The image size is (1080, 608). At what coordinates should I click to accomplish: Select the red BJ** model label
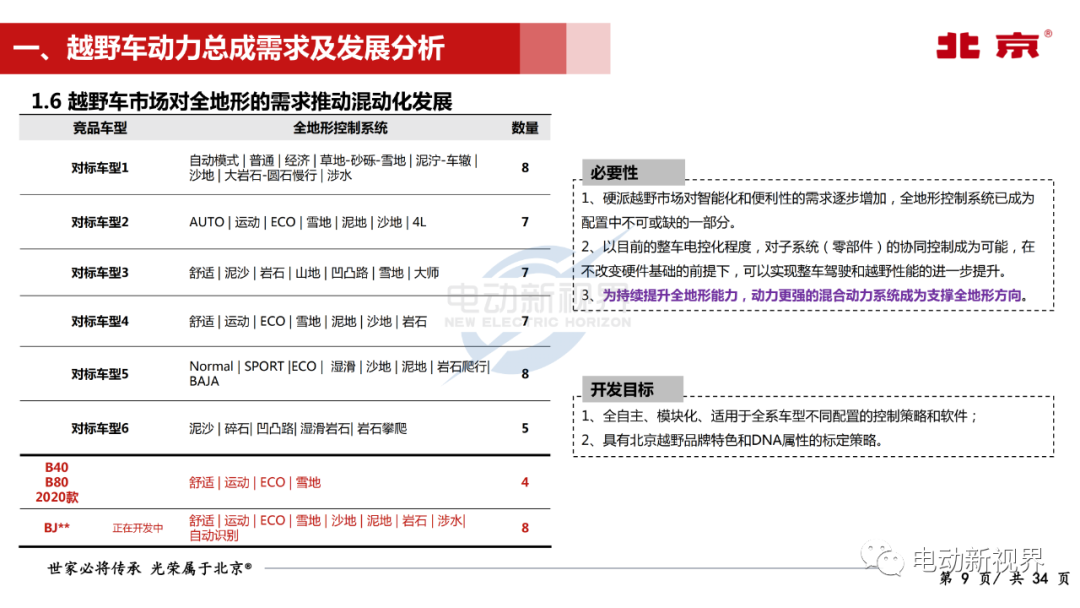click(57, 527)
